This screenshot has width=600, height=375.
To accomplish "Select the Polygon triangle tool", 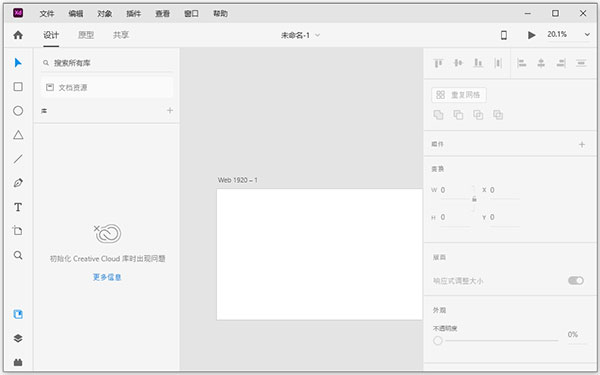I will point(18,135).
